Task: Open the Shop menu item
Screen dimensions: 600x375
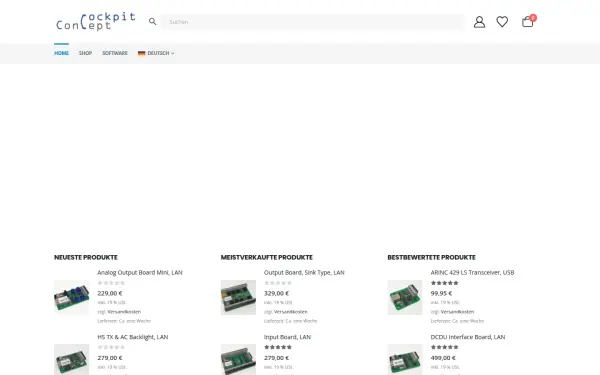Action: 85,53
